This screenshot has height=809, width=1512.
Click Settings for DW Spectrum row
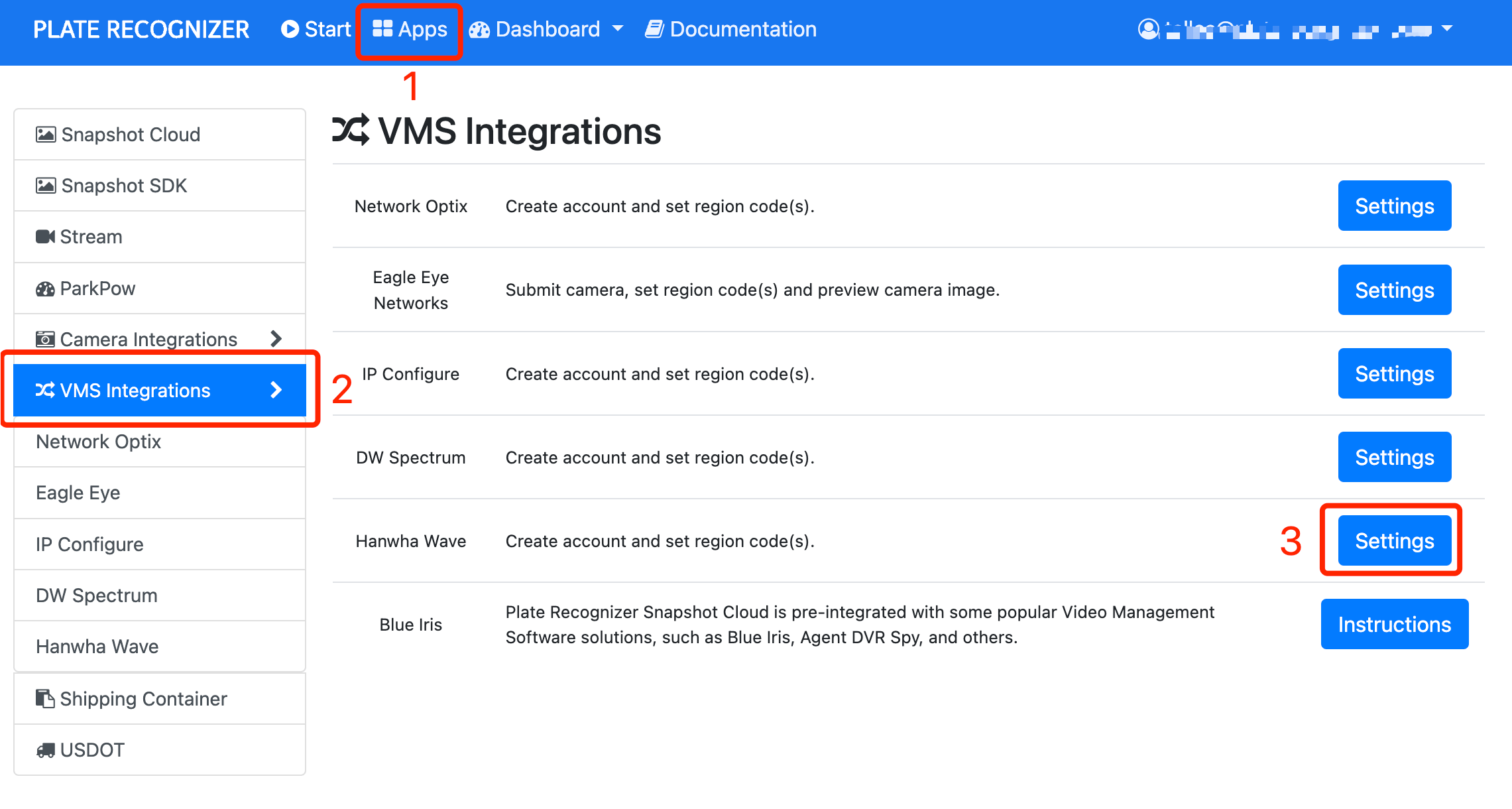(1395, 457)
